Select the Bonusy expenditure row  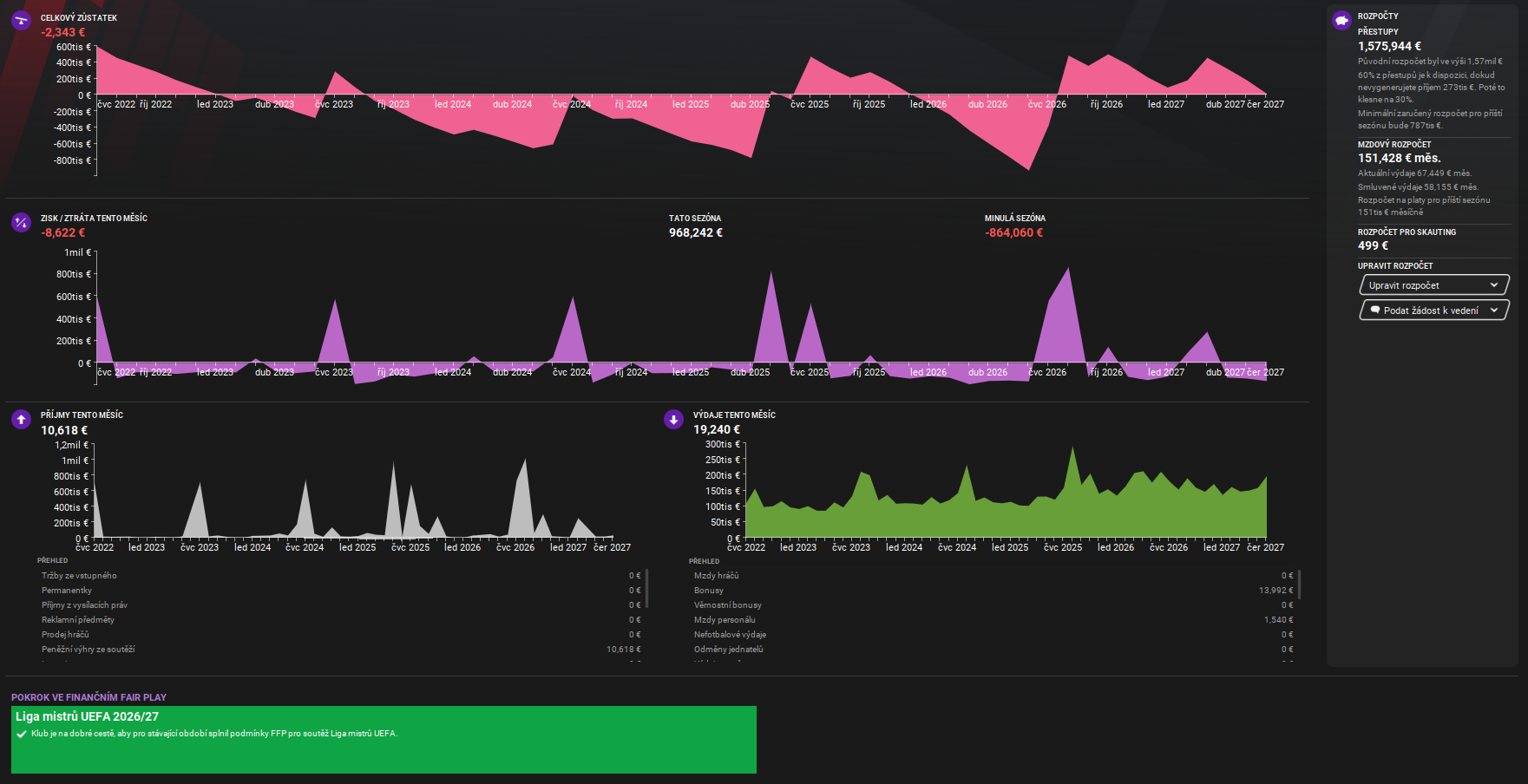click(994, 591)
